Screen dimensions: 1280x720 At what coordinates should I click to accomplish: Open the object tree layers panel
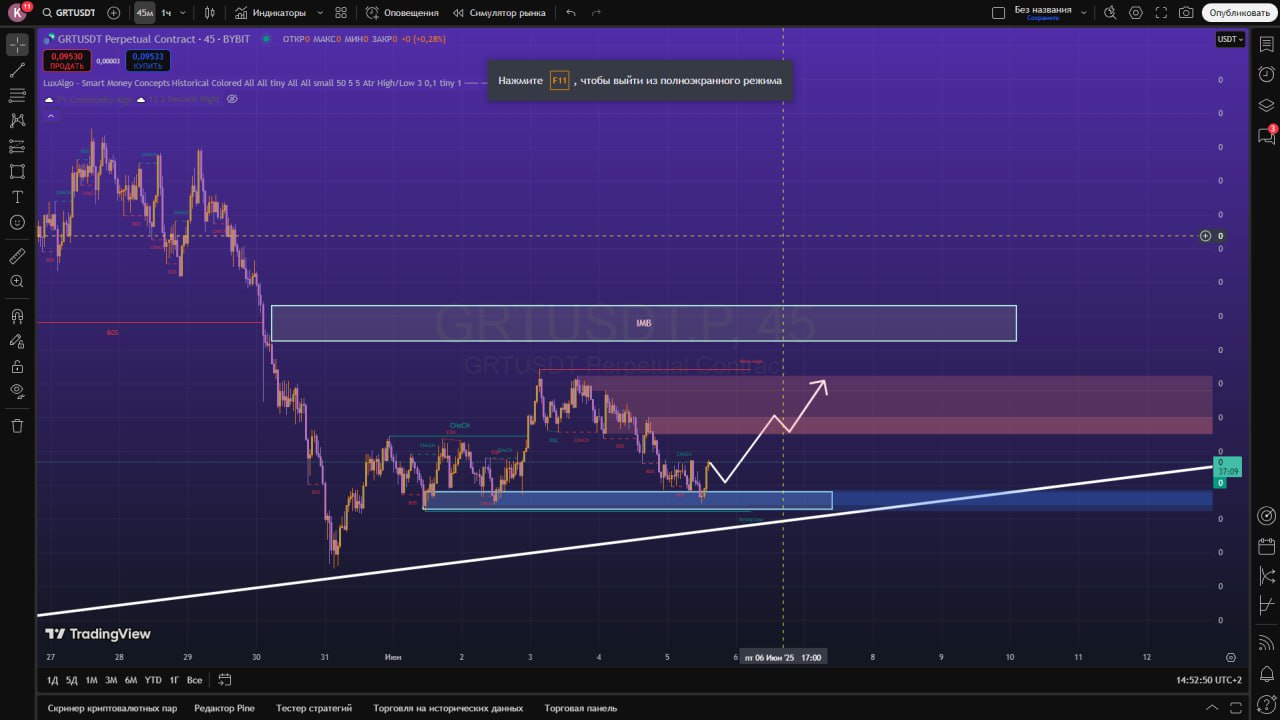coord(1266,105)
